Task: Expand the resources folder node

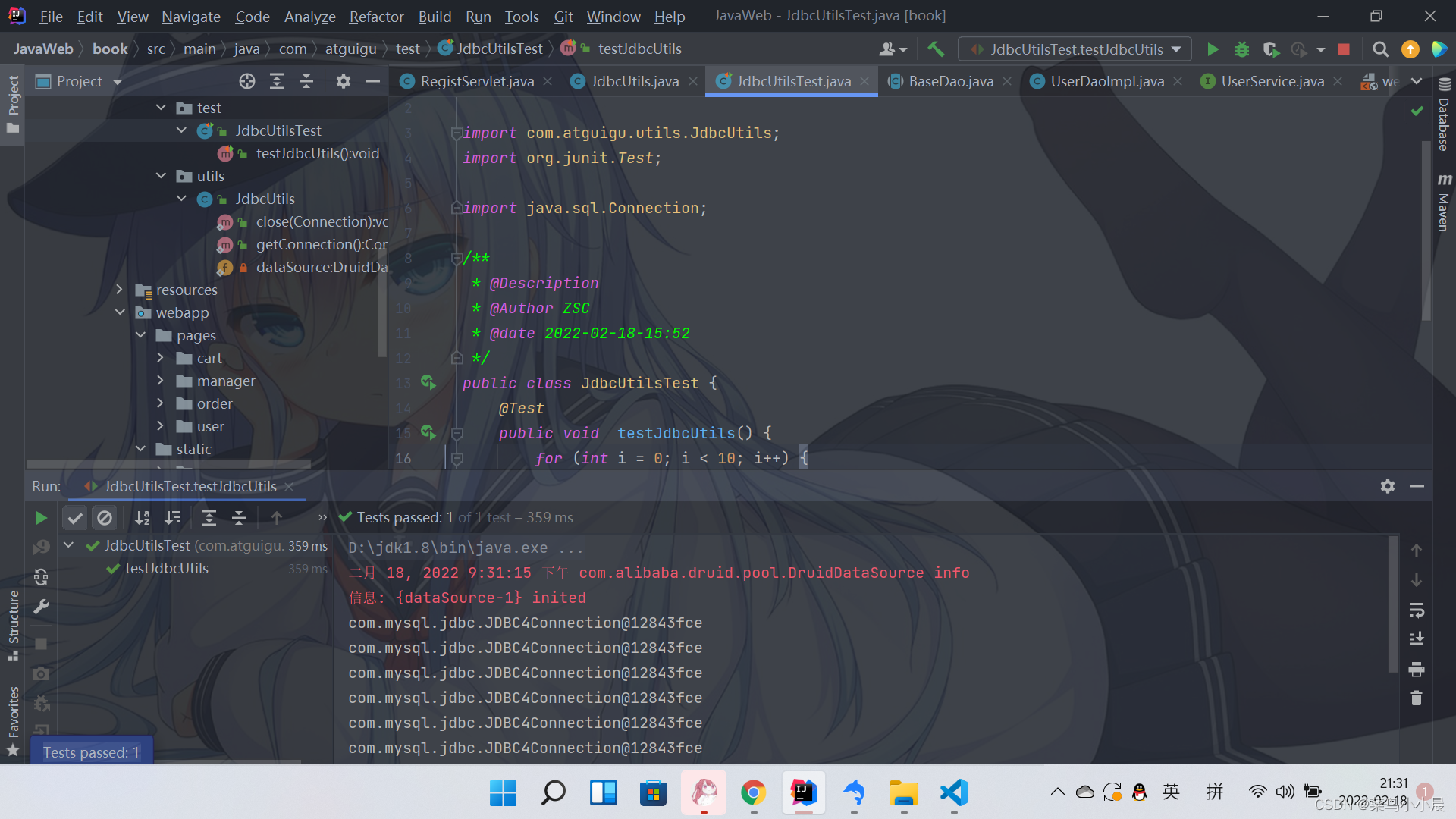Action: [119, 290]
